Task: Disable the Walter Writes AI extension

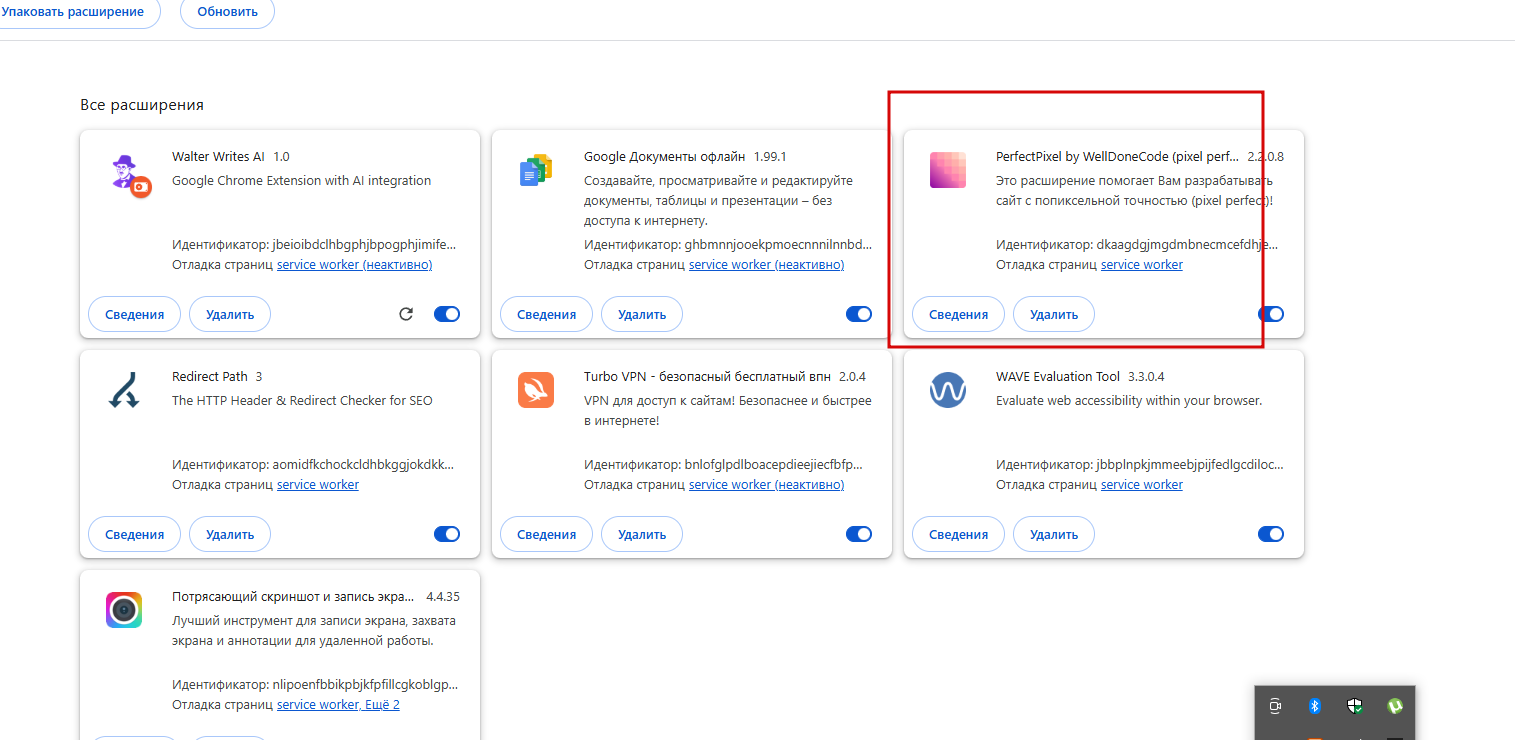Action: [x=447, y=314]
